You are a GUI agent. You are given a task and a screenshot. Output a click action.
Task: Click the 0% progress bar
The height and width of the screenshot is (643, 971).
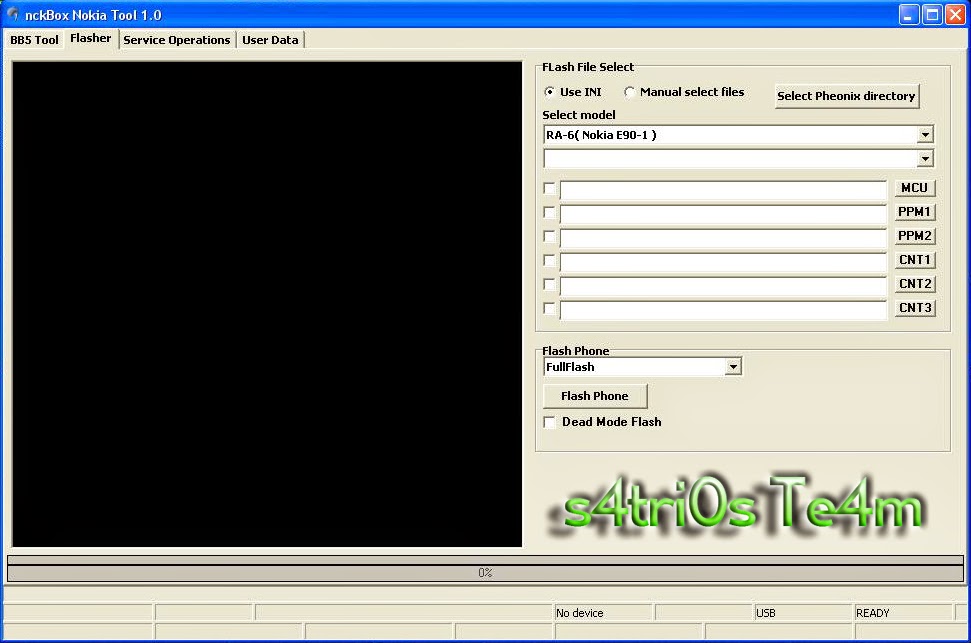485,572
